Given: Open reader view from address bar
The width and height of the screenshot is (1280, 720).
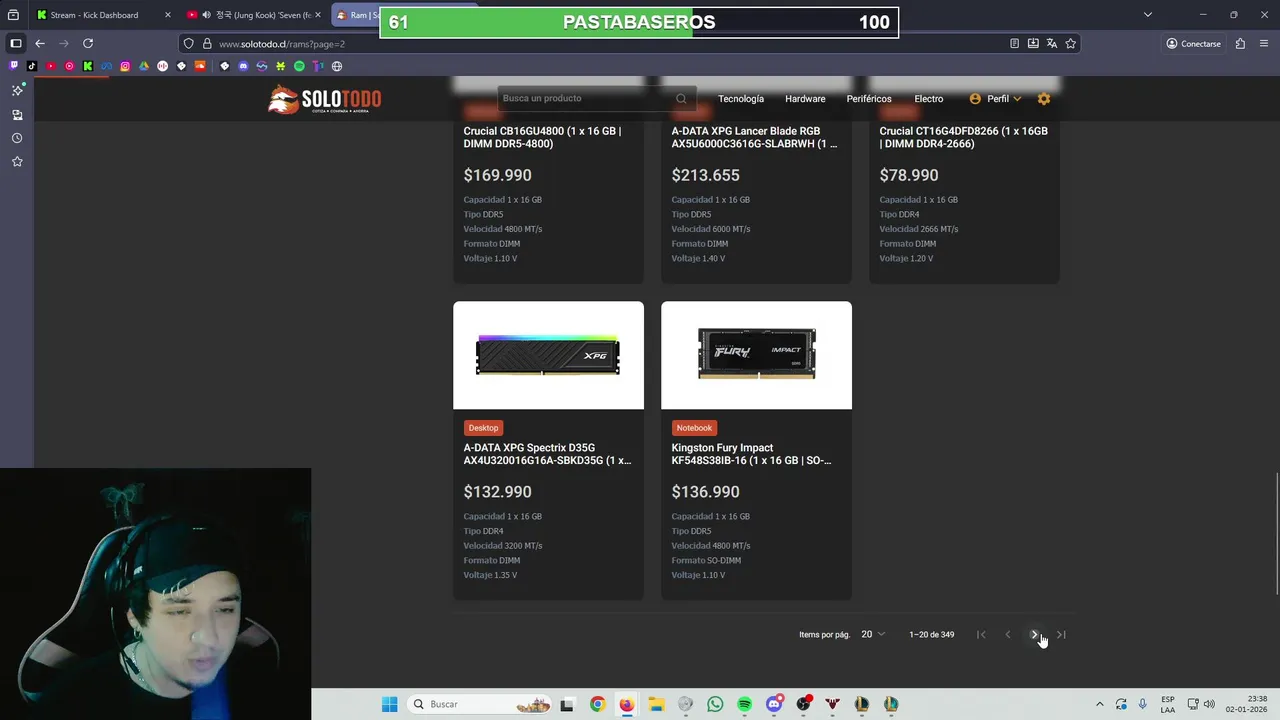Looking at the screenshot, I should [x=1014, y=43].
